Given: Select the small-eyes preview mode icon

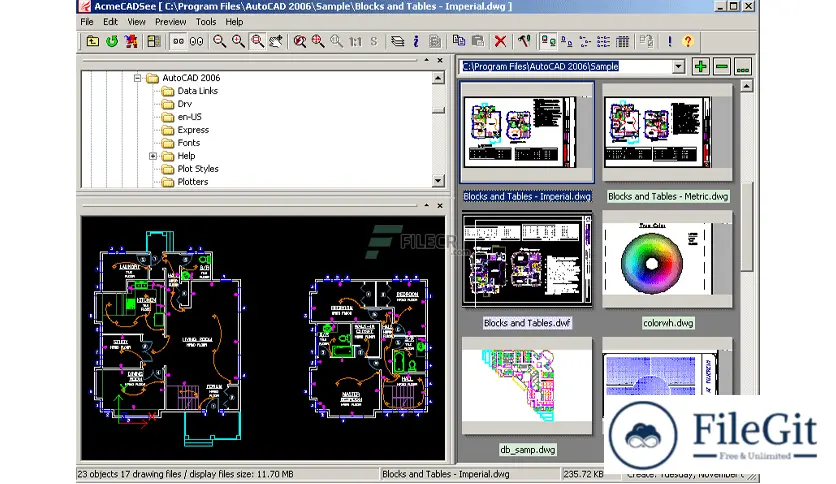Looking at the screenshot, I should point(178,41).
